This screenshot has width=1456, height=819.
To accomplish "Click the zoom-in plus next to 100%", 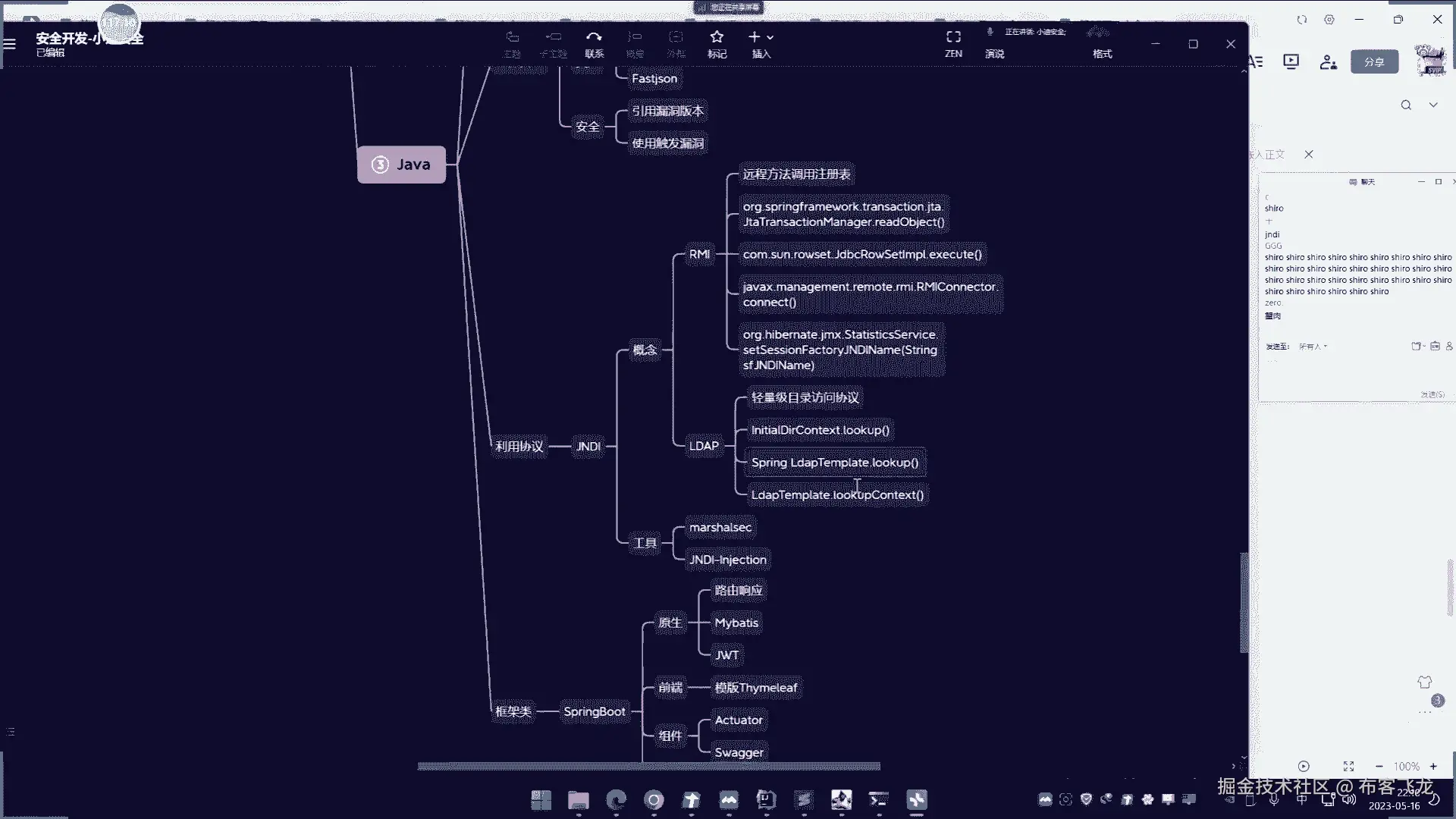I will pos(1433,767).
